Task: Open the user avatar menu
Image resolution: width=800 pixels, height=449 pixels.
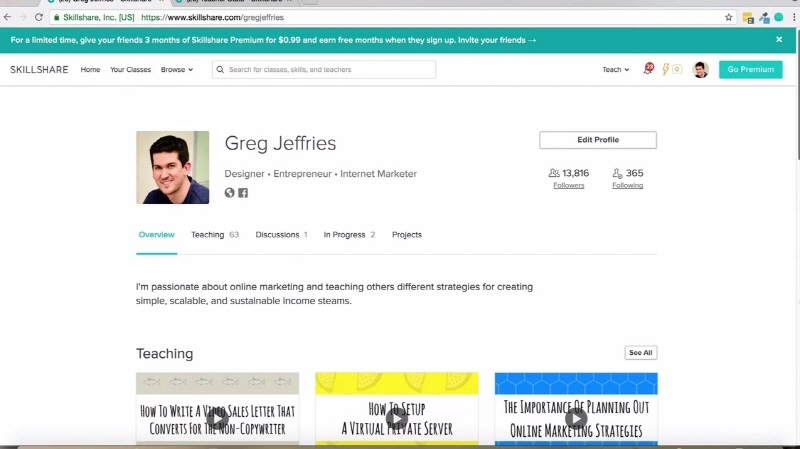Action: click(x=701, y=69)
